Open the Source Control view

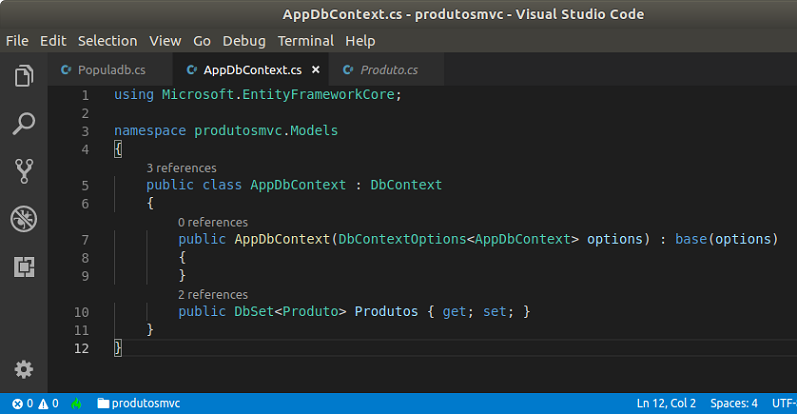coord(24,171)
